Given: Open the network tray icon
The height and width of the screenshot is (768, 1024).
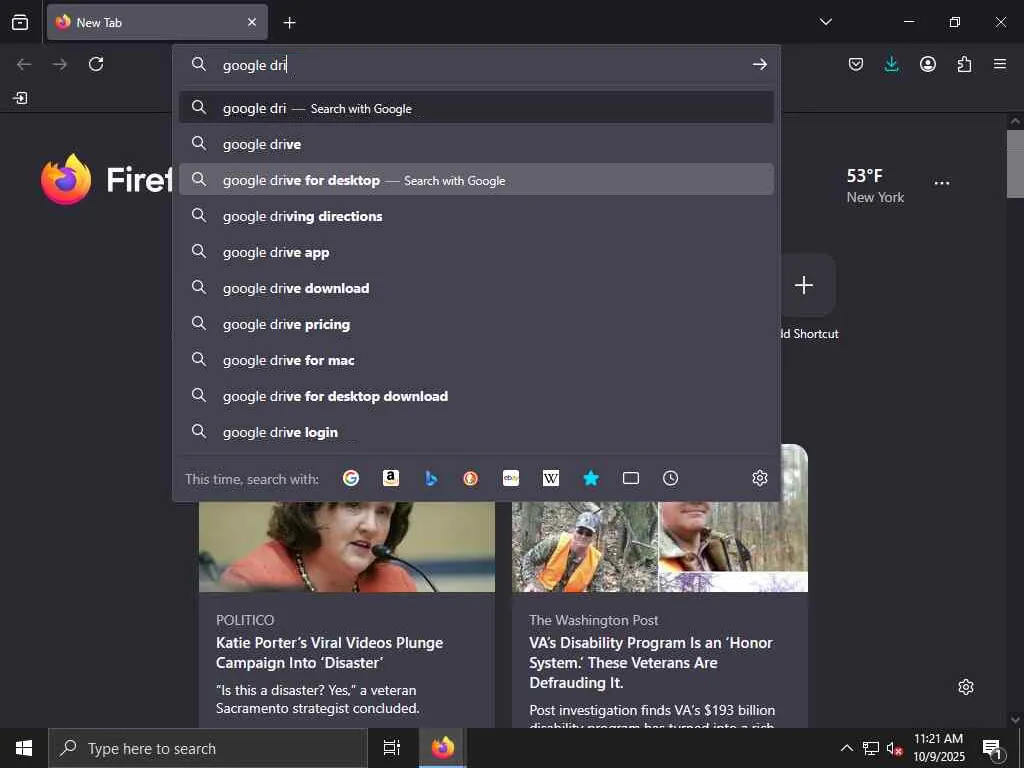Looking at the screenshot, I should [871, 748].
